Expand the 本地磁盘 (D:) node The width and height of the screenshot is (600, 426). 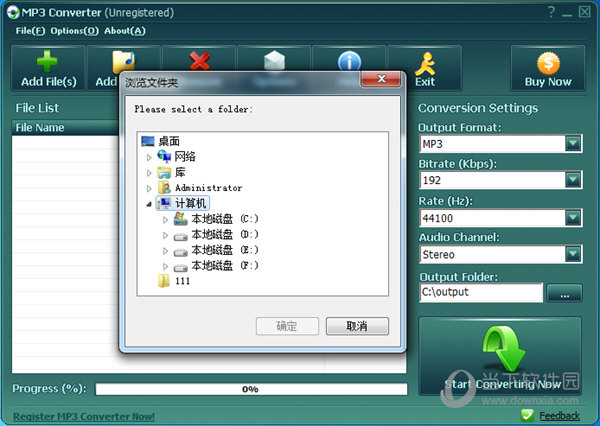(x=165, y=235)
